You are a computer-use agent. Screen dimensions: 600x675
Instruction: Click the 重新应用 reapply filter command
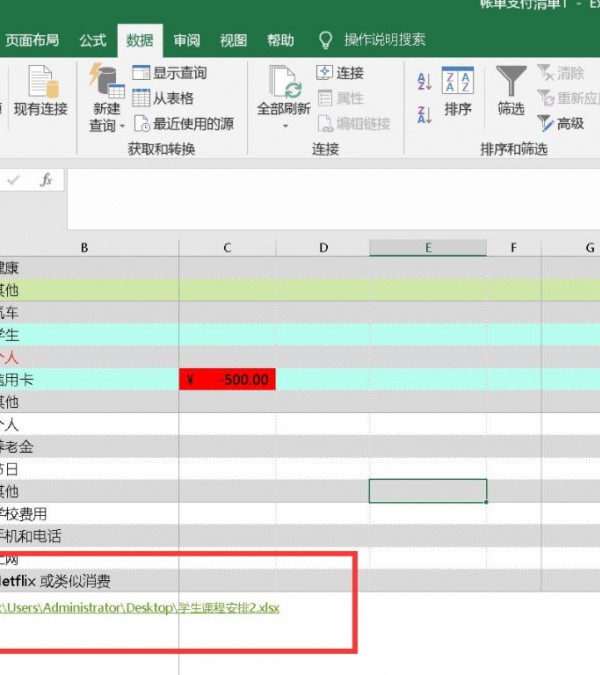[x=569, y=98]
